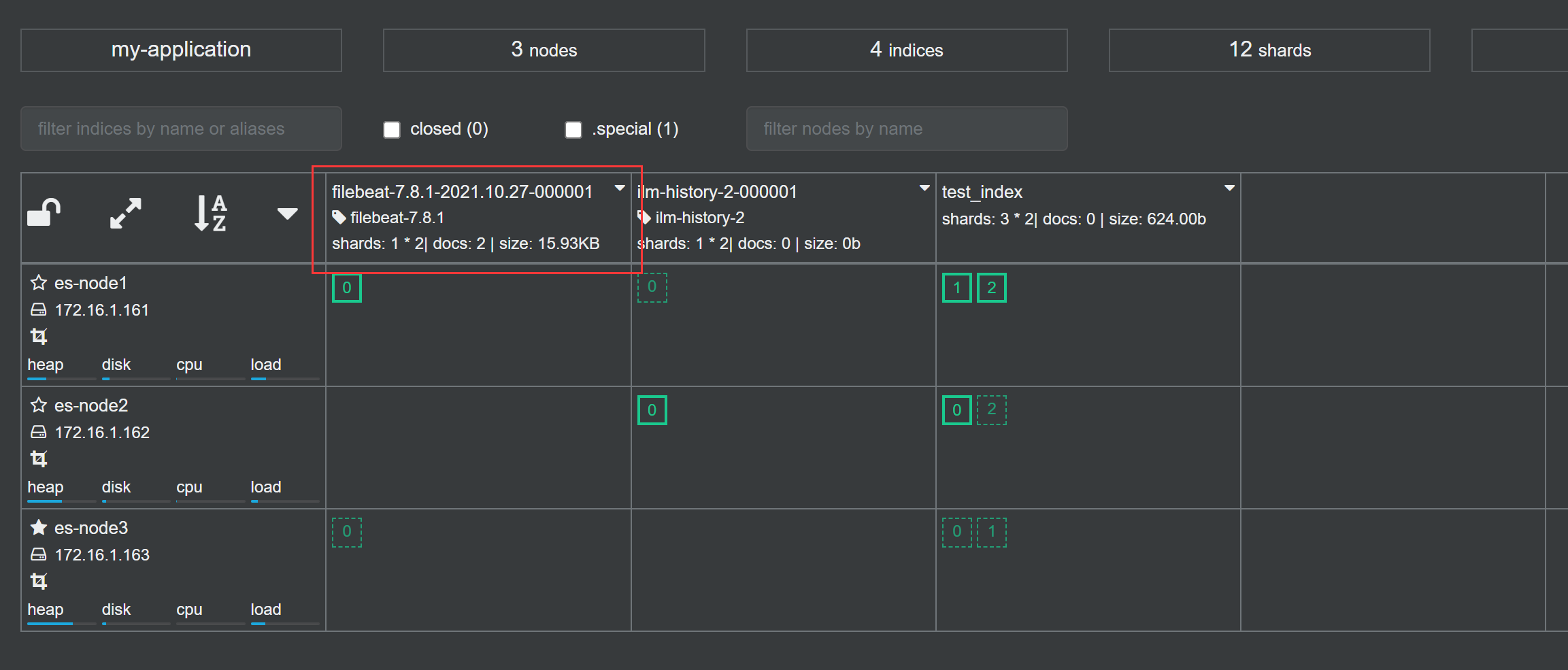
Task: Click the heap bar for es-node1
Action: [61, 378]
